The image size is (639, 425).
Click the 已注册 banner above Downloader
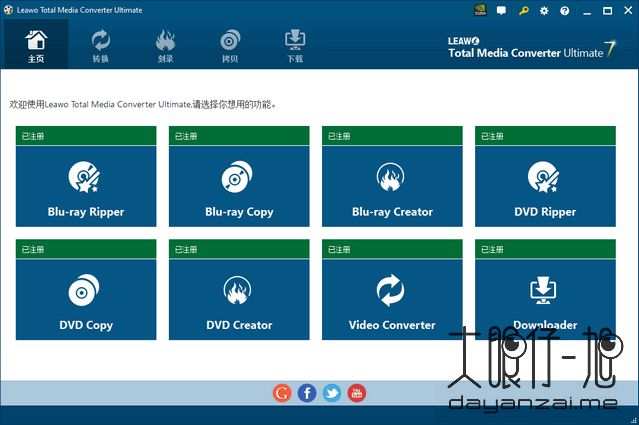coord(545,249)
